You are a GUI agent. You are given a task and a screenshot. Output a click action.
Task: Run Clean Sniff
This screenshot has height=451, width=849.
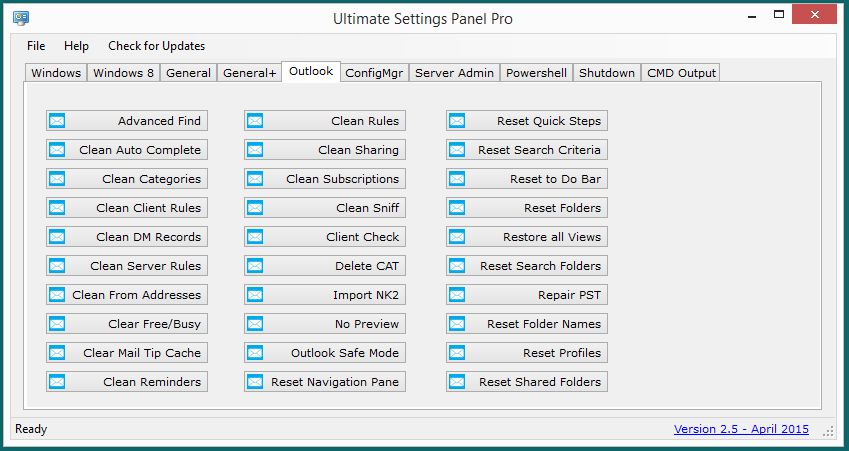click(x=325, y=208)
